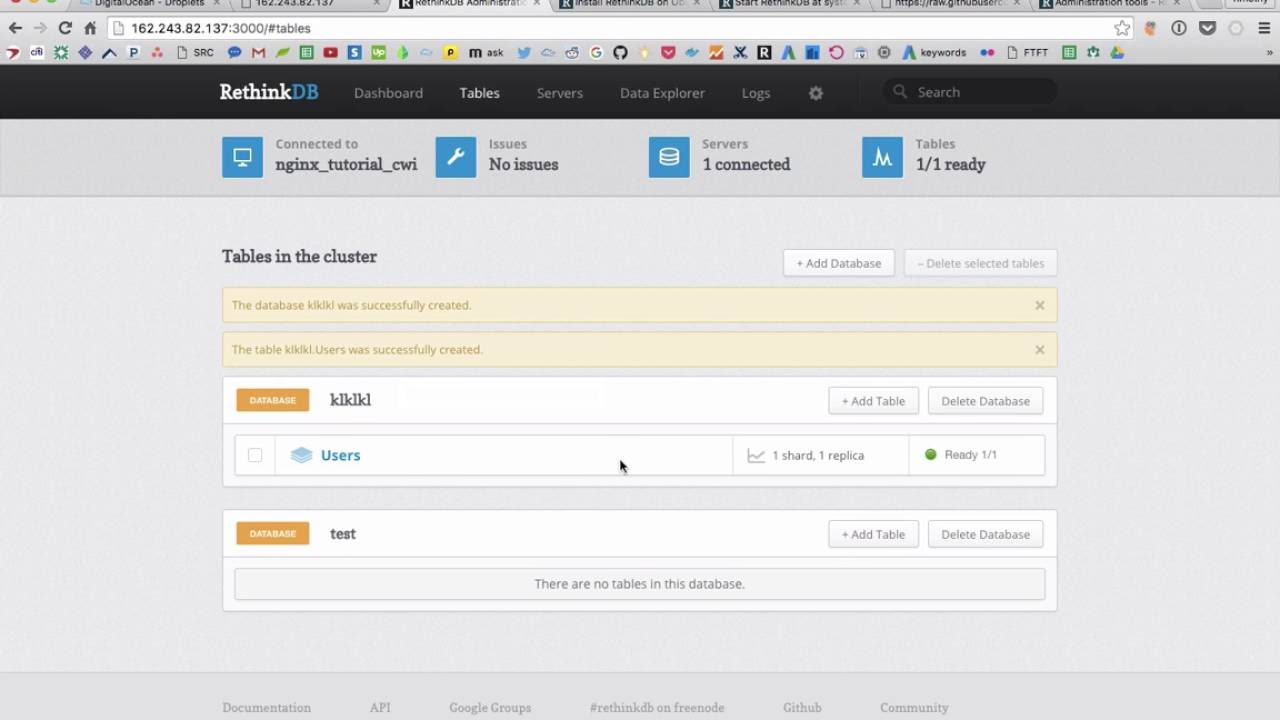This screenshot has width=1280, height=720.
Task: Open the GitHub bookmark icon
Action: click(620, 52)
